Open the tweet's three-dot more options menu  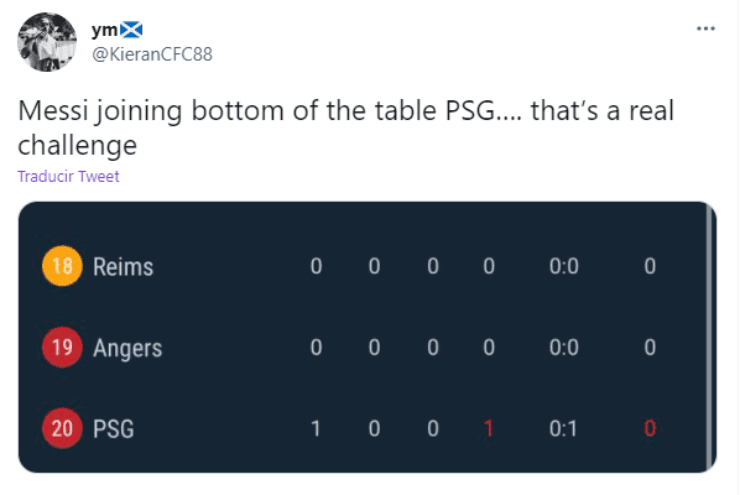tap(706, 28)
